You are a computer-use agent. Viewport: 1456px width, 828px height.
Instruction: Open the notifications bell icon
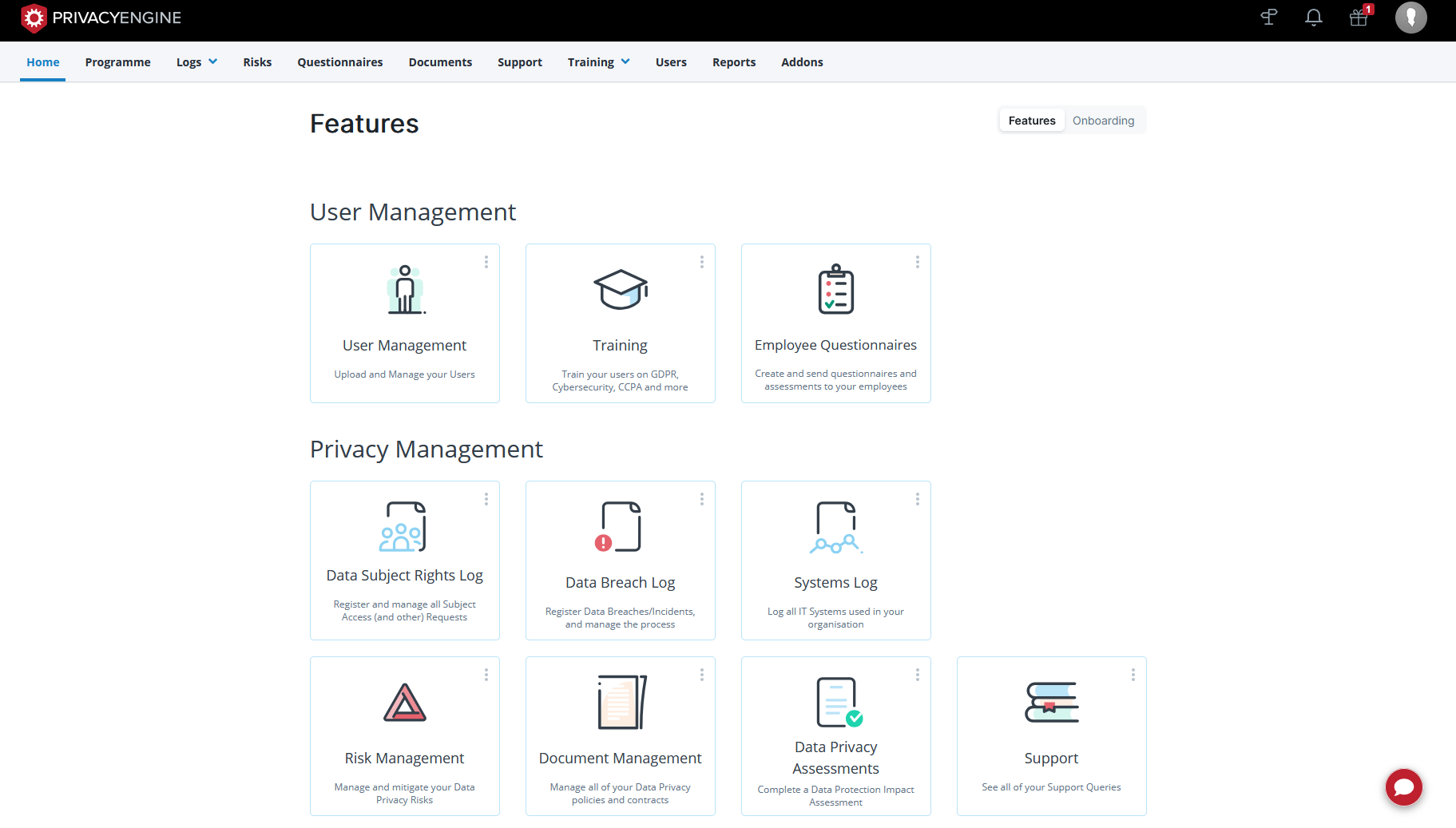(x=1313, y=17)
